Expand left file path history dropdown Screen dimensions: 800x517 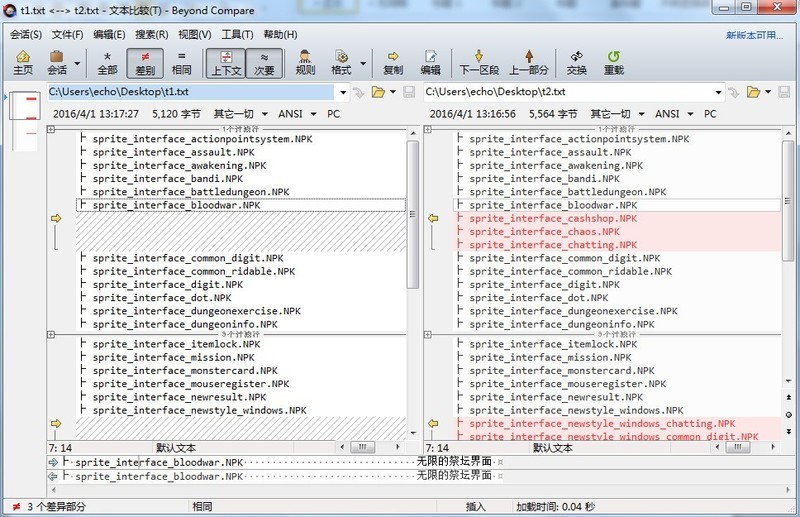pos(343,92)
